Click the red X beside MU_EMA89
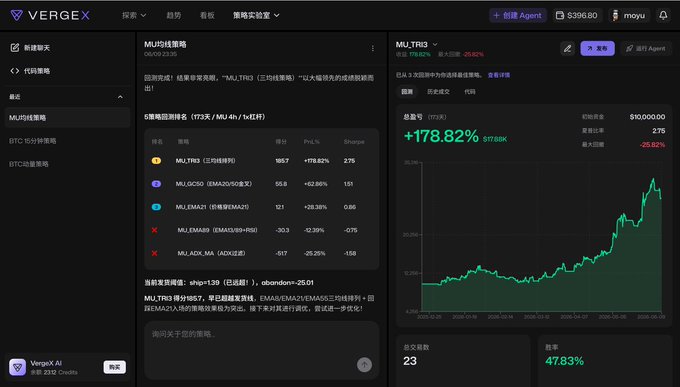 (x=154, y=230)
